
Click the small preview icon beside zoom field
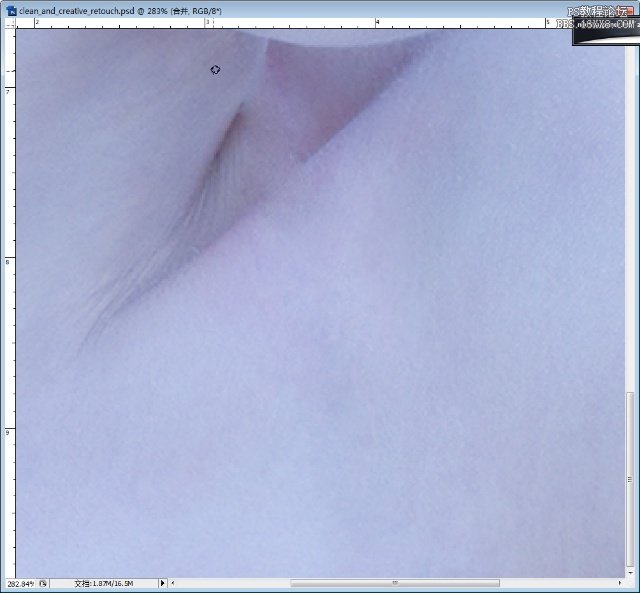pos(43,584)
